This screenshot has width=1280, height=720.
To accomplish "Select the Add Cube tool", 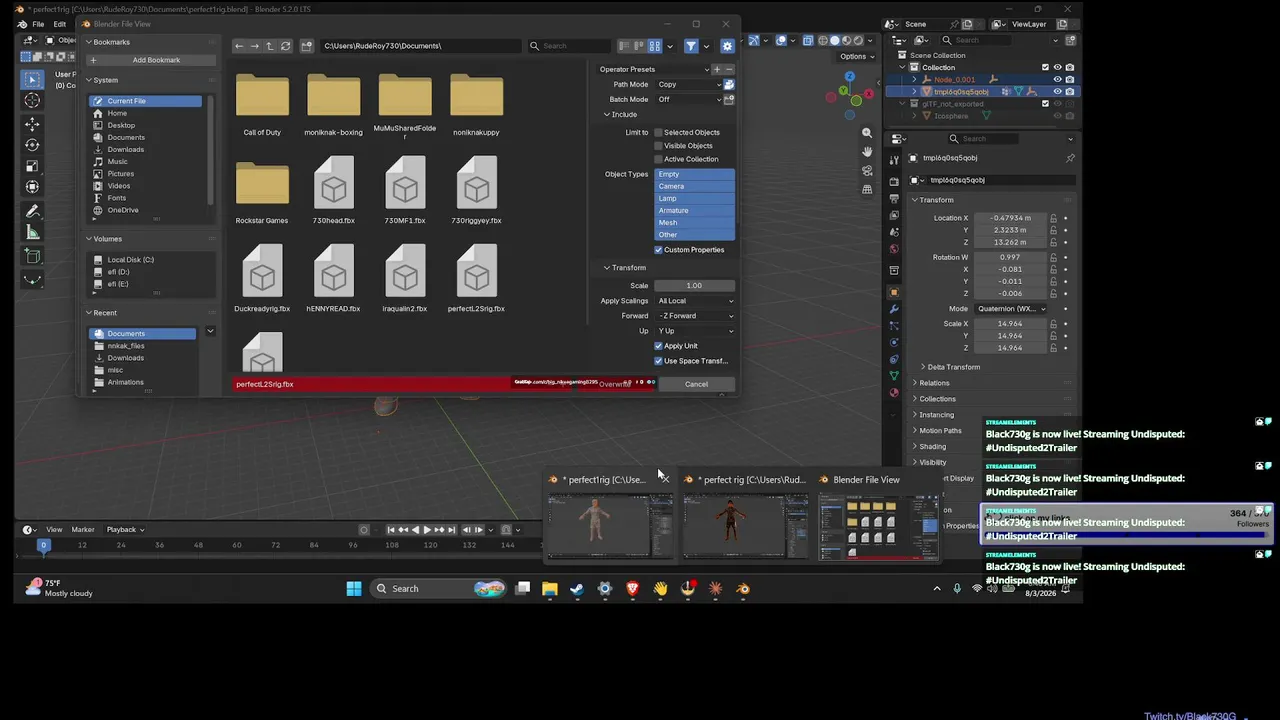I will [32, 257].
